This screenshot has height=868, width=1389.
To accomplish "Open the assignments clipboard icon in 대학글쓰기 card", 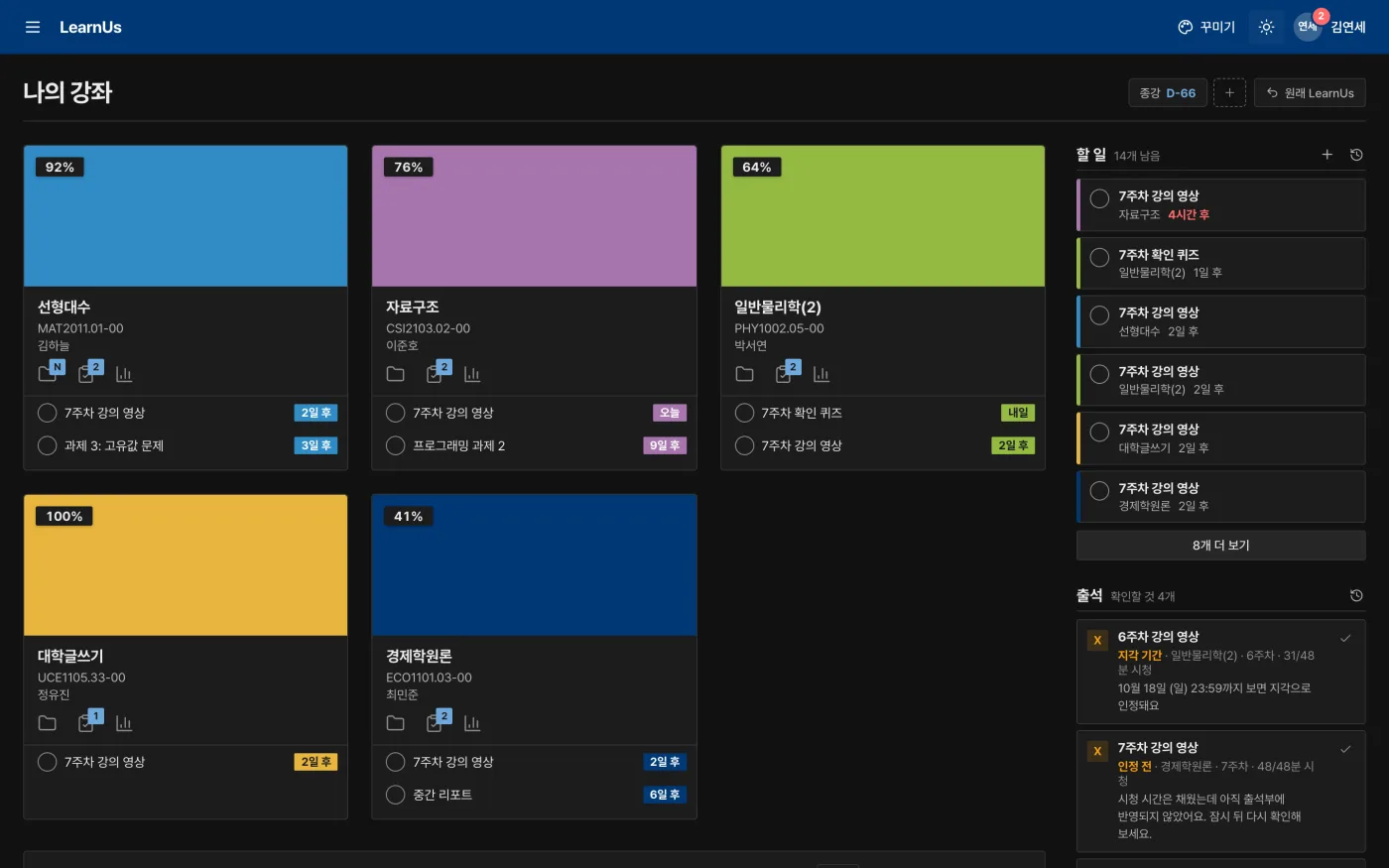I will point(86,722).
